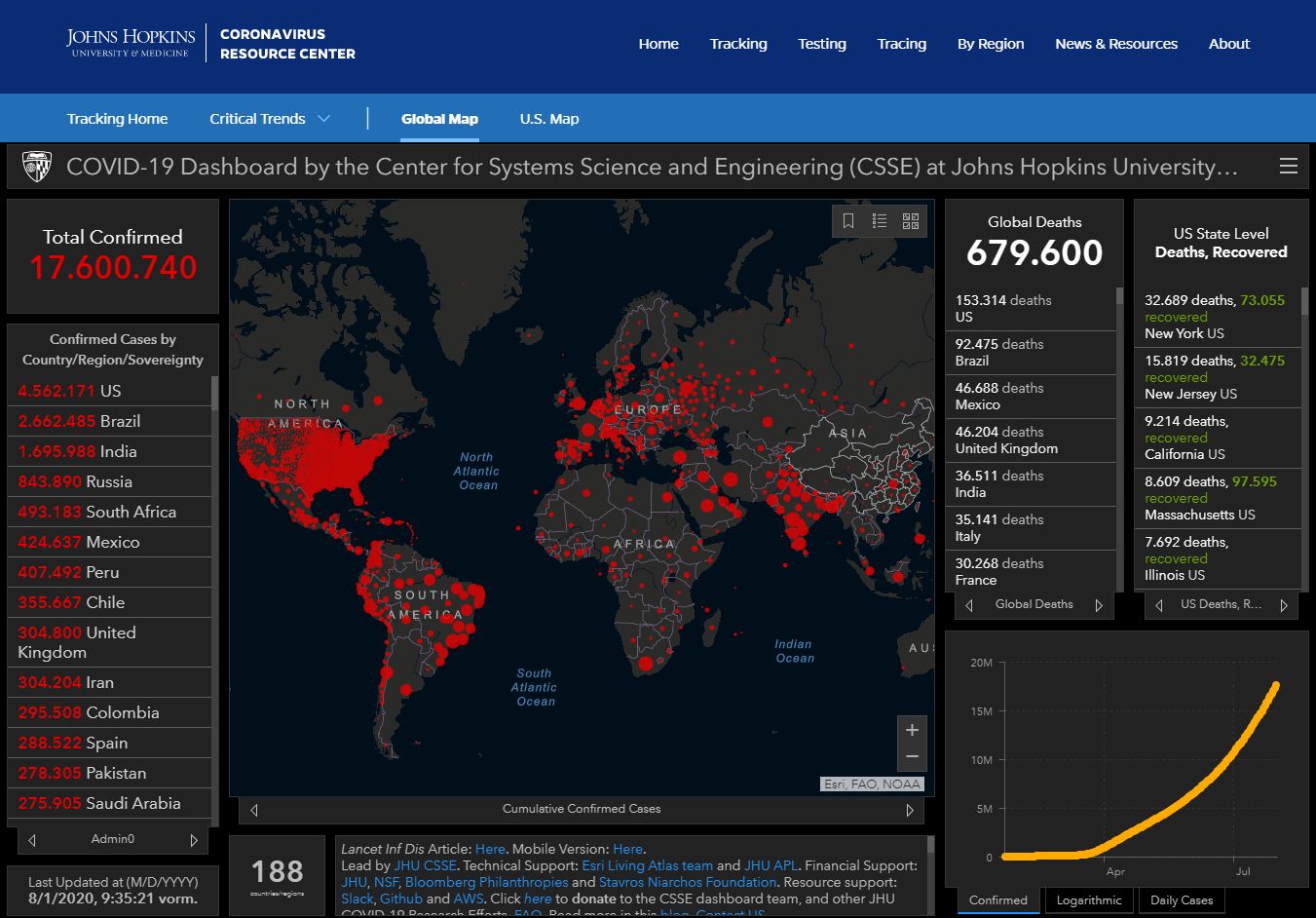Go to Tracking Home
Image resolution: width=1316 pixels, height=918 pixels.
pos(117,119)
